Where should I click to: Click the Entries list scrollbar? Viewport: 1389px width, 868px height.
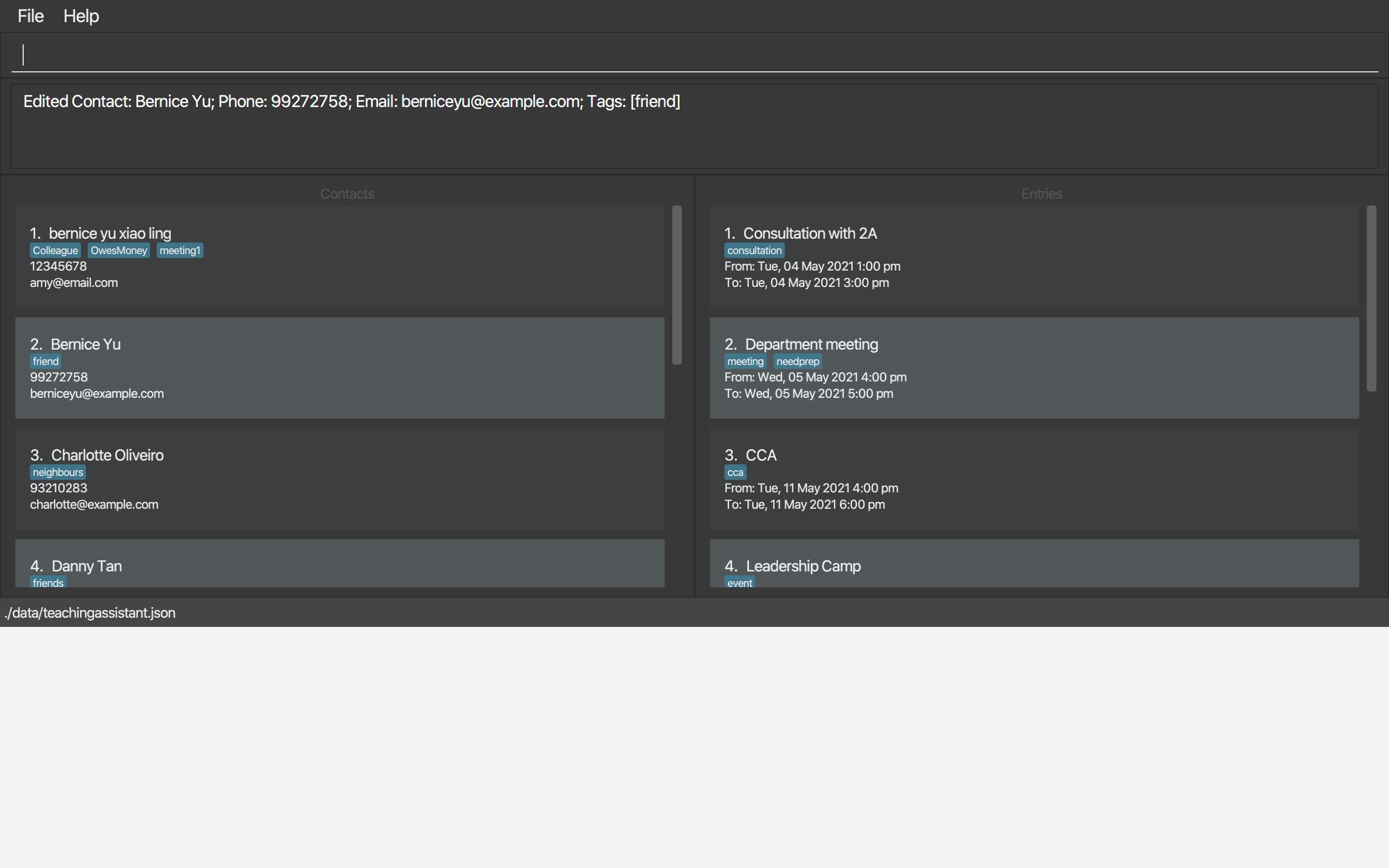(1371, 298)
